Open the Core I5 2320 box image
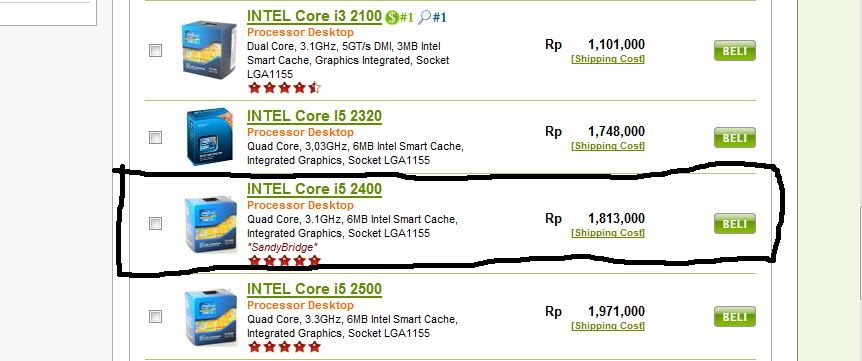This screenshot has width=862, height=361. pos(209,136)
